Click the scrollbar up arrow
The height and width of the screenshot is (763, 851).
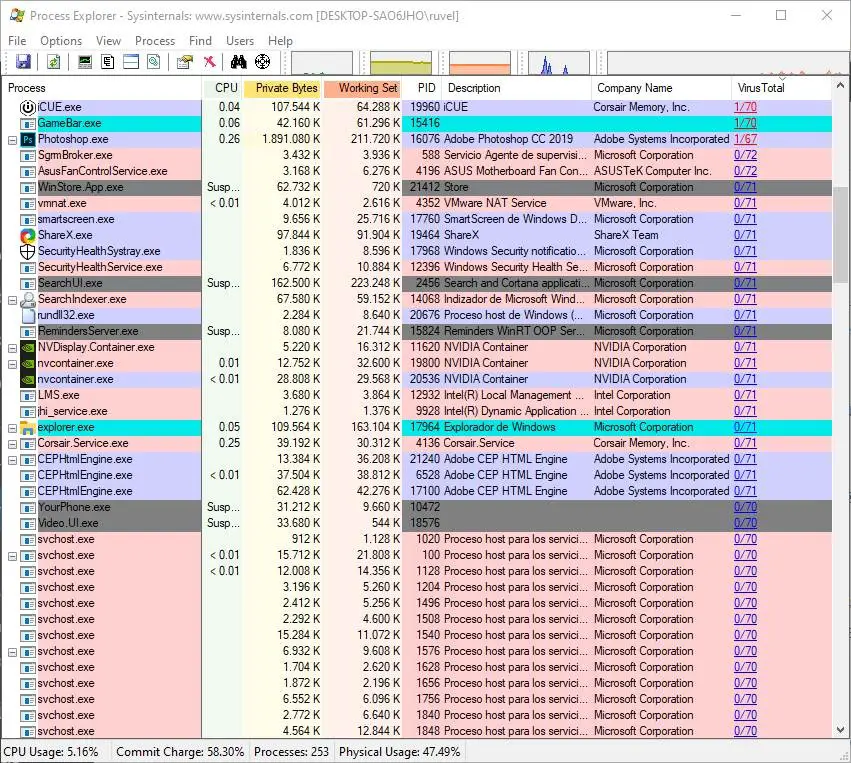[x=840, y=86]
